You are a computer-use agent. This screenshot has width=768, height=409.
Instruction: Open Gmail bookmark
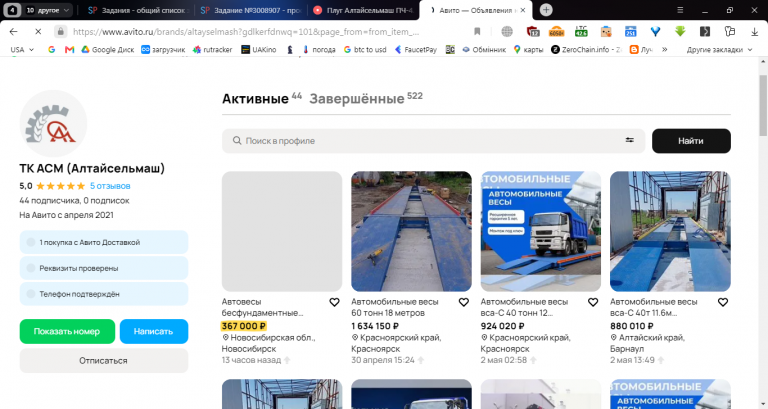point(69,49)
